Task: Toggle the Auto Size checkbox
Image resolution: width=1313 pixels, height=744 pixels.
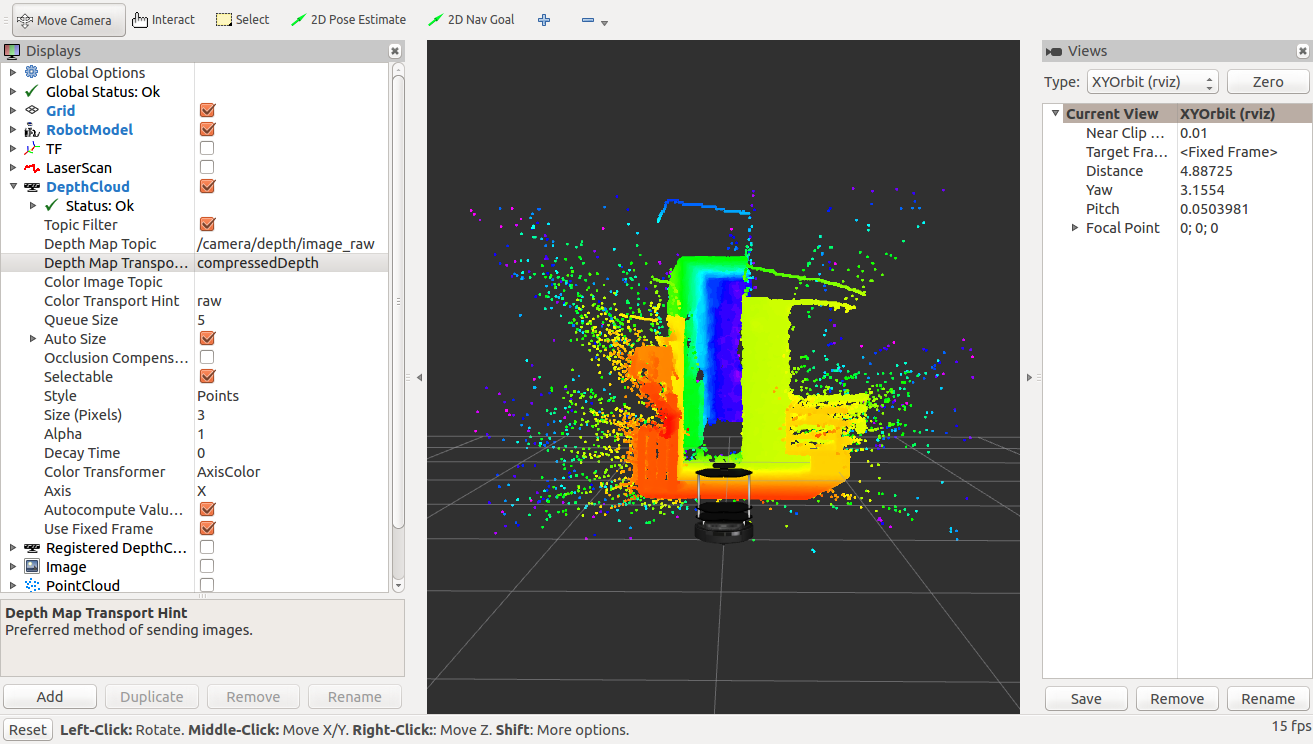Action: click(207, 338)
